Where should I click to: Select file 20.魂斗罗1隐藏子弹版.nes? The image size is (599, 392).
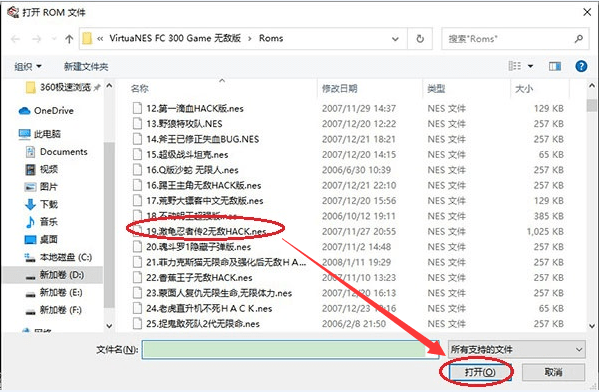tap(198, 247)
